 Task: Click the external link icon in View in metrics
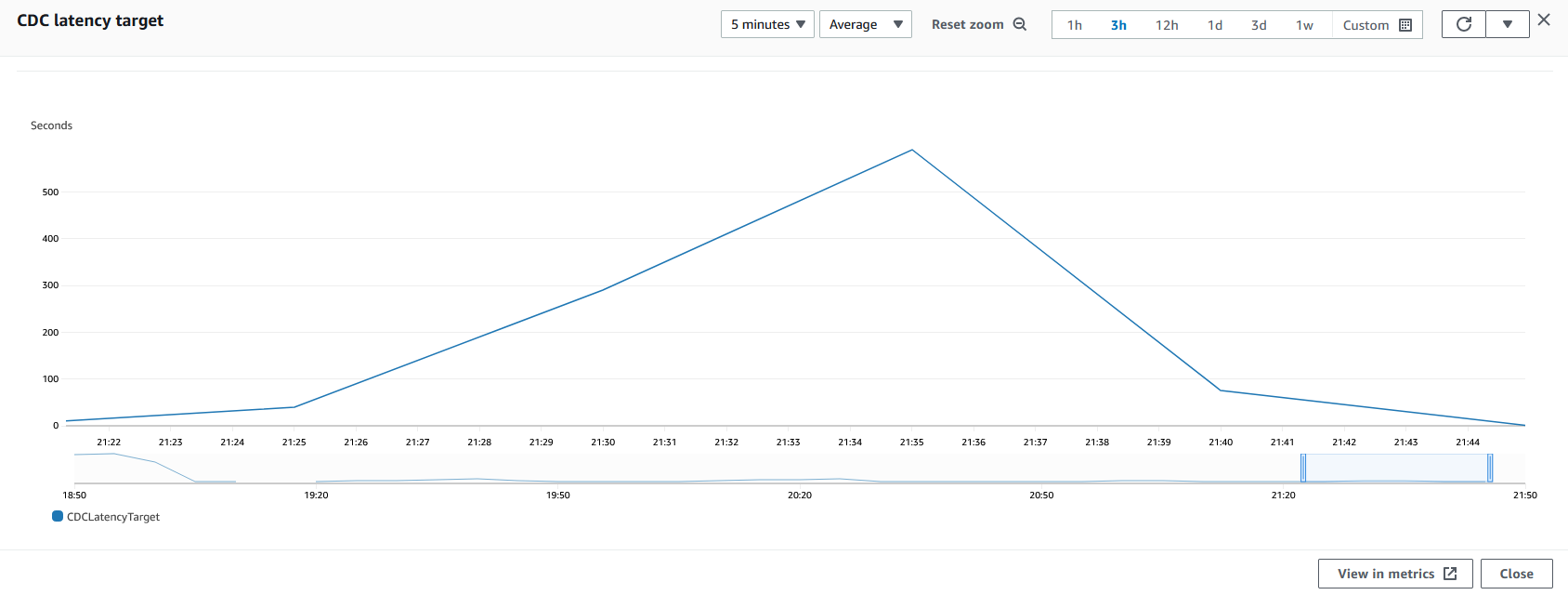1450,574
